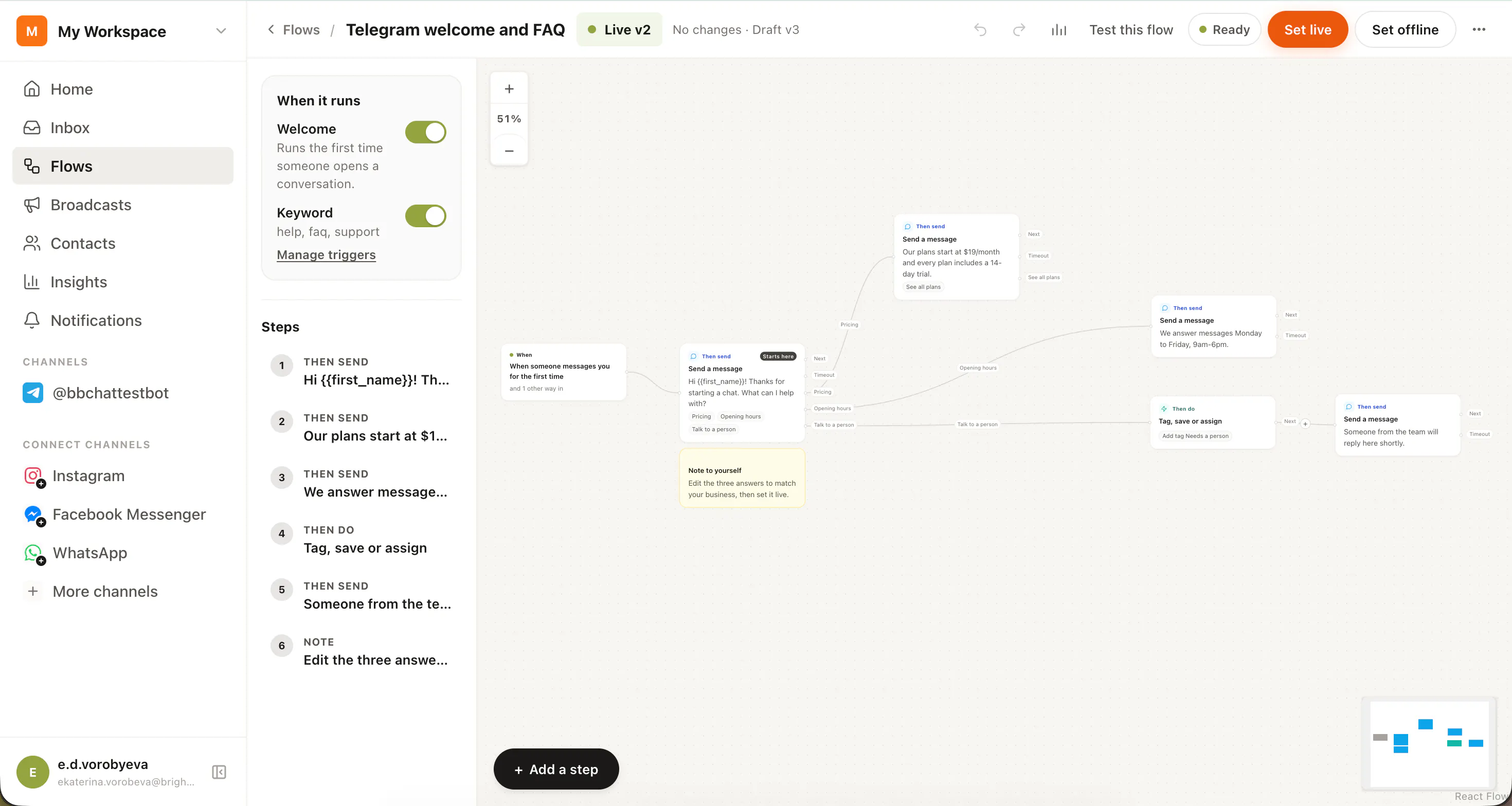Screen dimensions: 1512x806
Task: Click the Facebook Messenger connect icon
Action: click(33, 515)
